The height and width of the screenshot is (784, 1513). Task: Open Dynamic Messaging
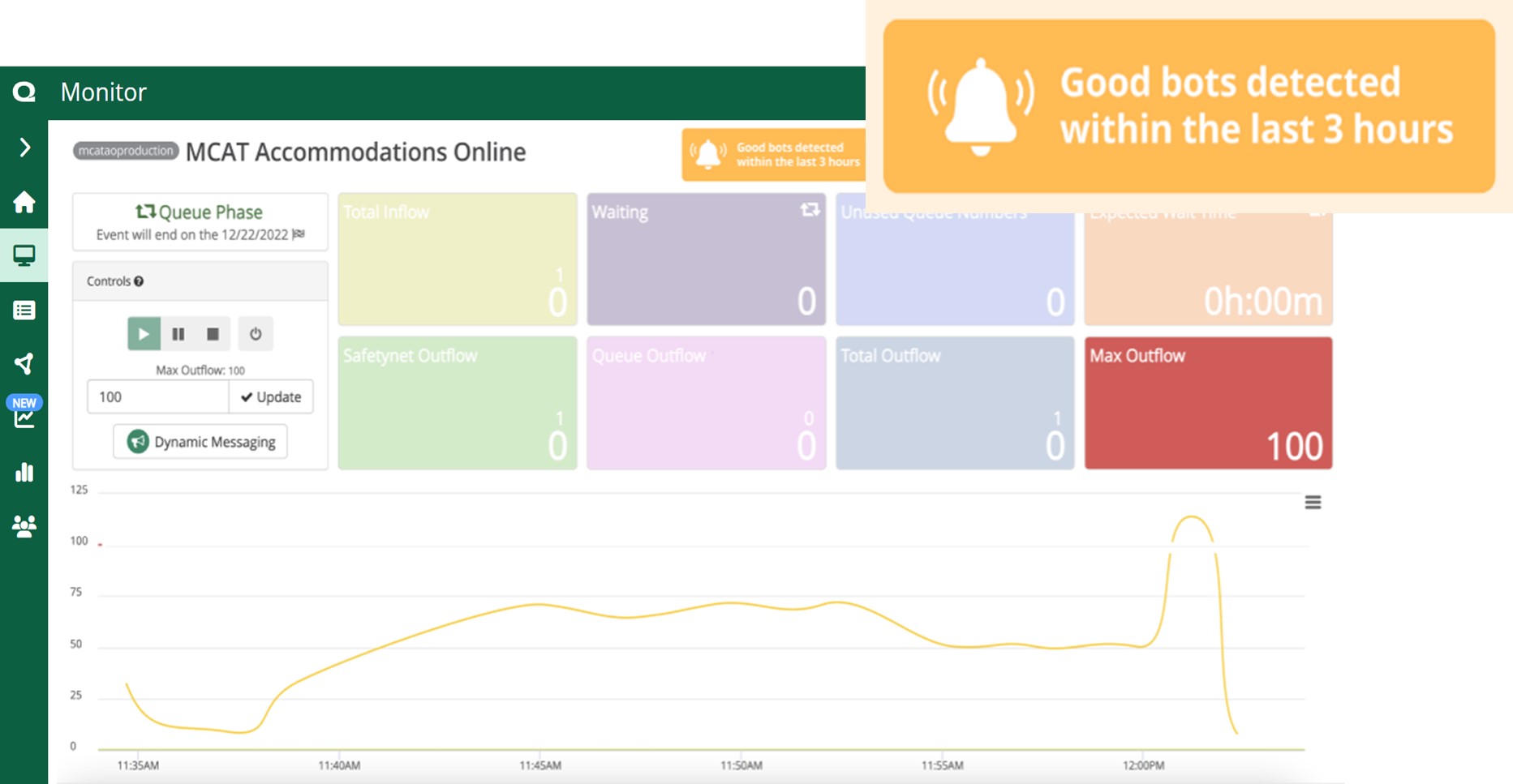(200, 441)
